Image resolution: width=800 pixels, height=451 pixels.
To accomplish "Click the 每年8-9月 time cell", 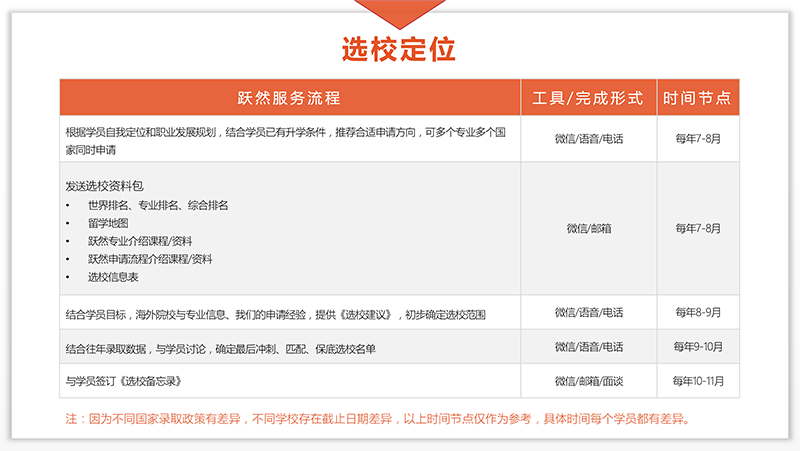I will click(x=698, y=312).
